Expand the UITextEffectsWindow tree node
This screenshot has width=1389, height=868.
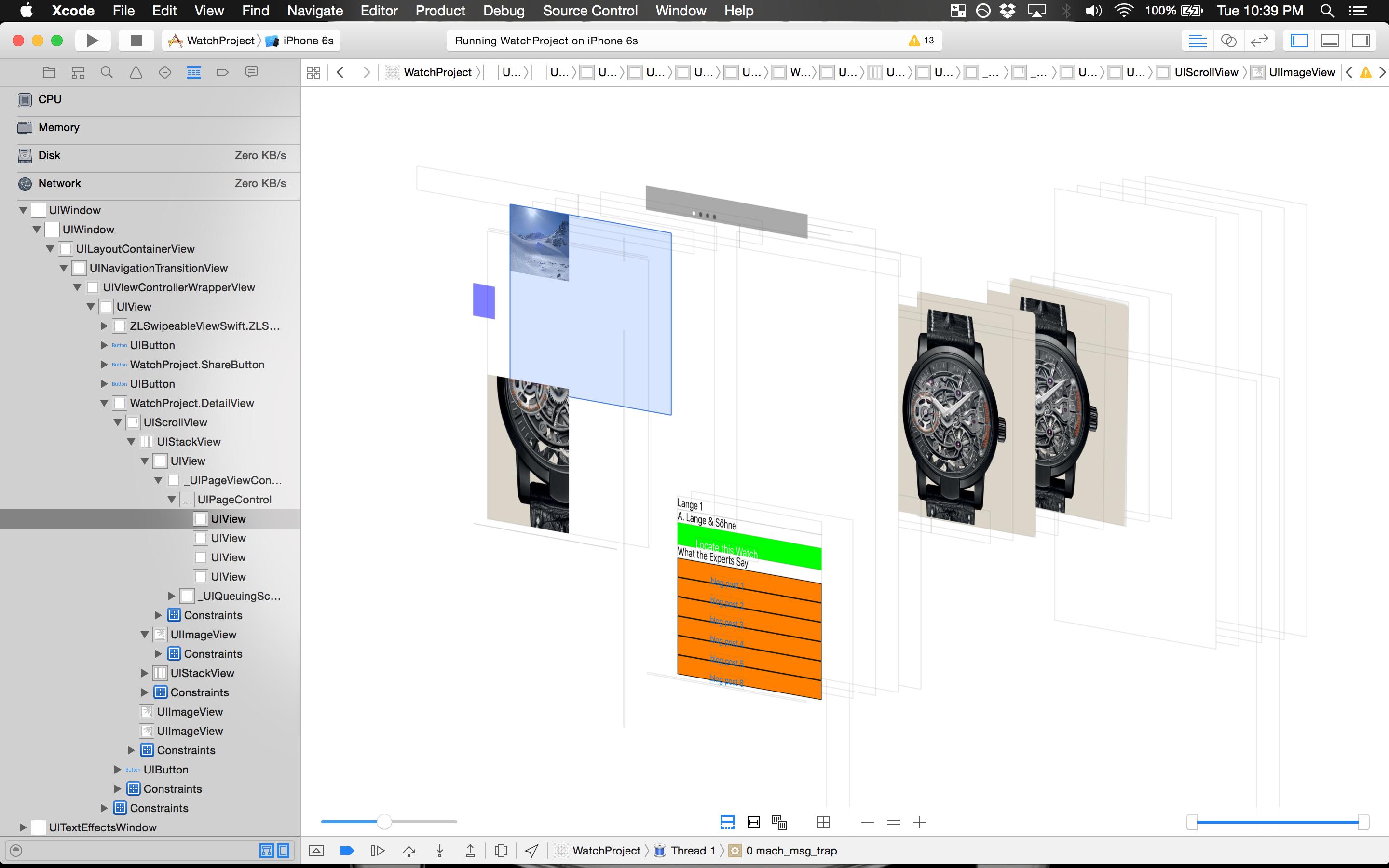[23, 827]
